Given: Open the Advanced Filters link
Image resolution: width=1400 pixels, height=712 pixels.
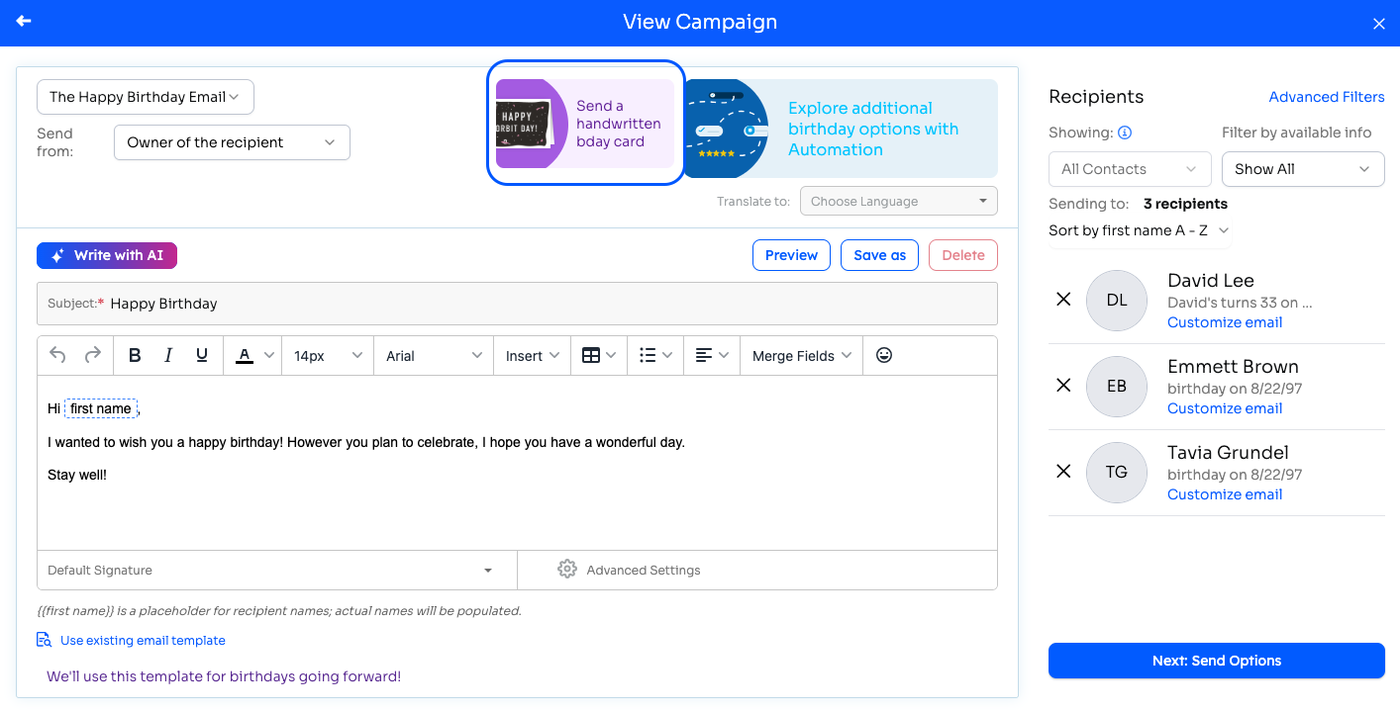Looking at the screenshot, I should [x=1326, y=97].
